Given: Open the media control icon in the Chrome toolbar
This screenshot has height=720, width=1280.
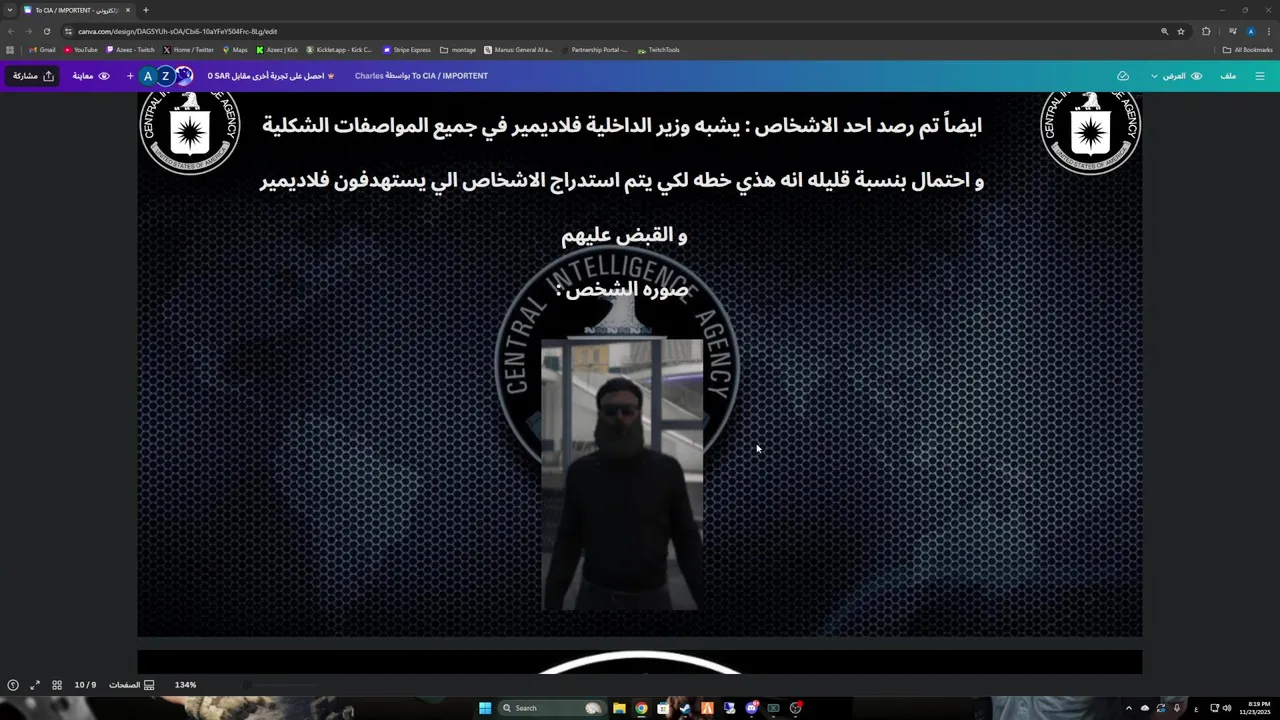Looking at the screenshot, I should 1232,31.
